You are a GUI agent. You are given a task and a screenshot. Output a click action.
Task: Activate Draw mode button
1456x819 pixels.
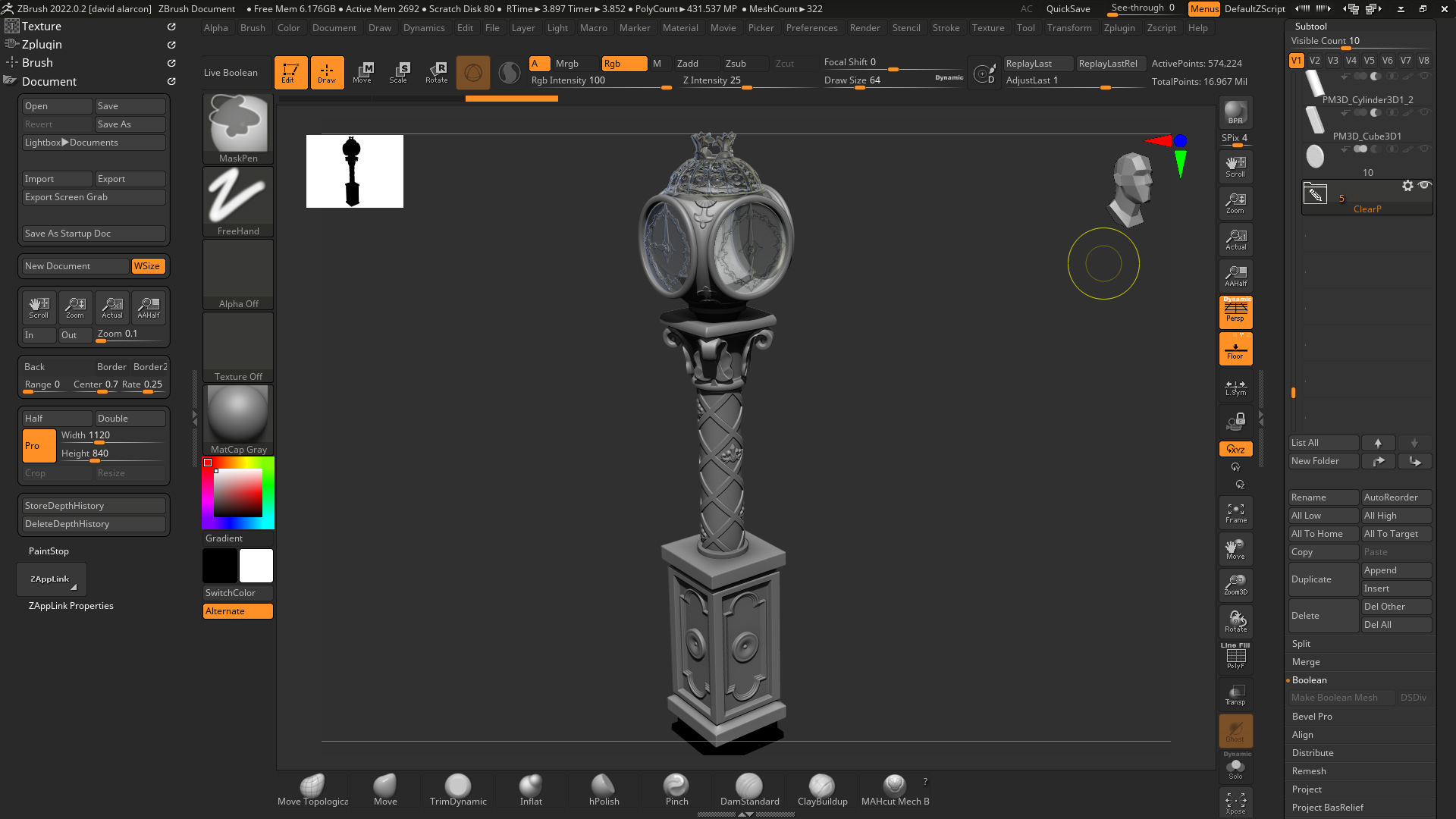[x=327, y=72]
